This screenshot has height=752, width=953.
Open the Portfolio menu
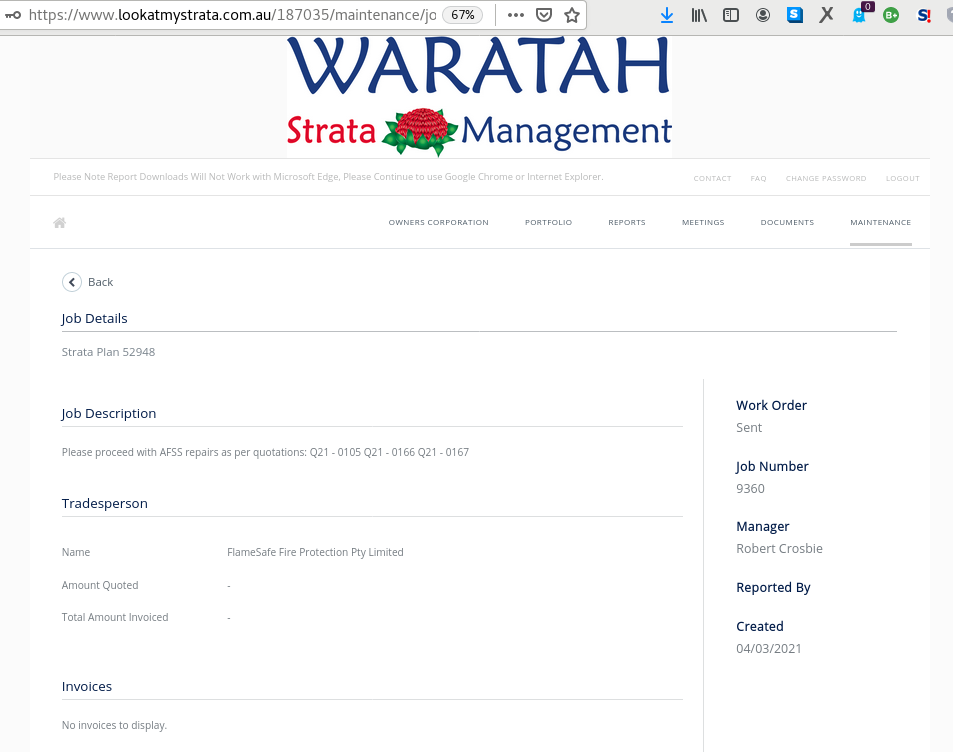pos(548,222)
